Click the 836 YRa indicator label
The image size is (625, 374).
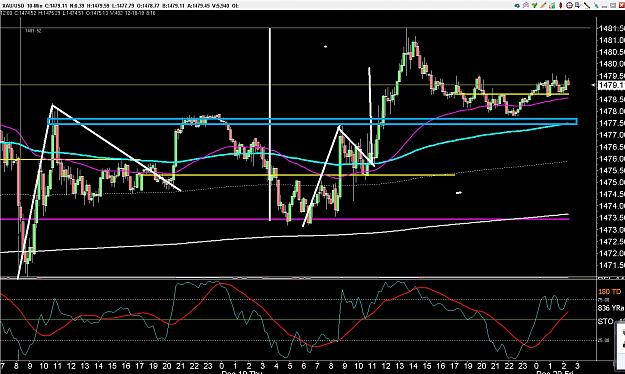coord(611,308)
